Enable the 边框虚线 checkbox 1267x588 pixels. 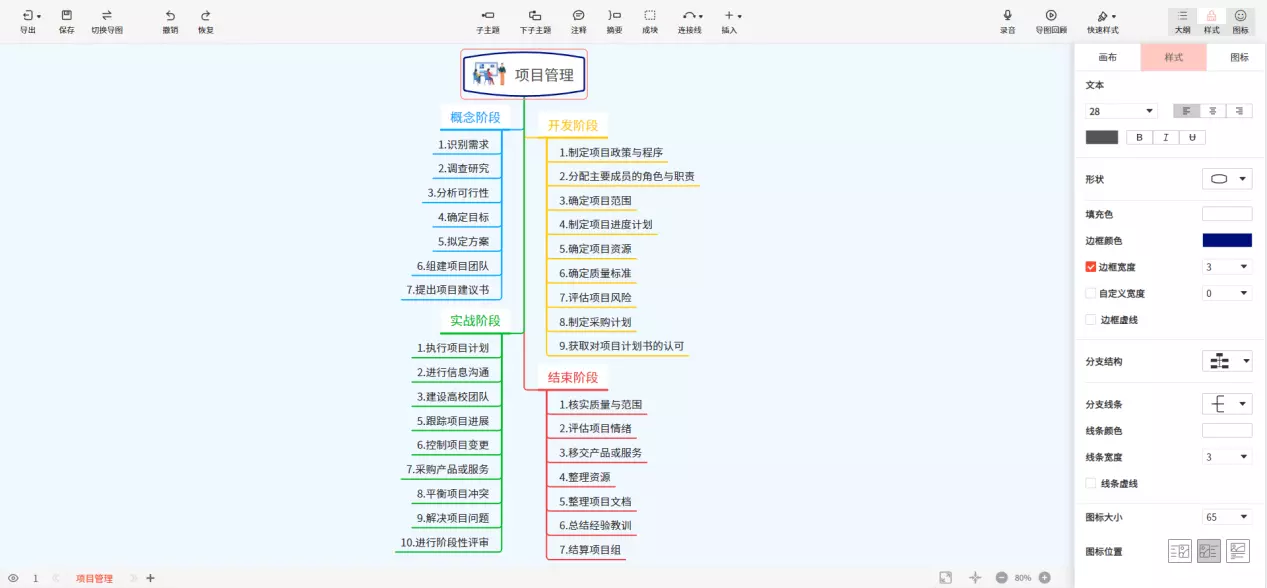pos(1091,320)
